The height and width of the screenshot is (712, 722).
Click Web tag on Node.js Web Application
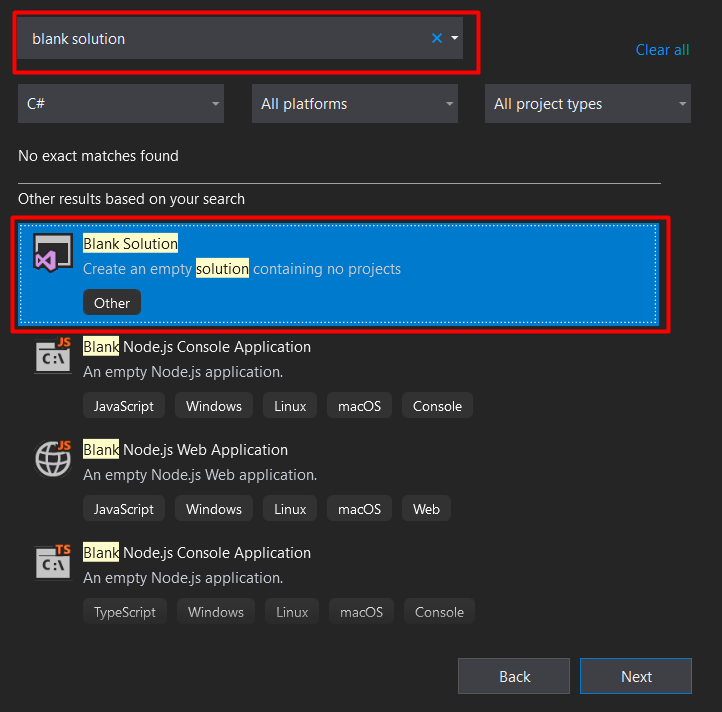coord(426,508)
